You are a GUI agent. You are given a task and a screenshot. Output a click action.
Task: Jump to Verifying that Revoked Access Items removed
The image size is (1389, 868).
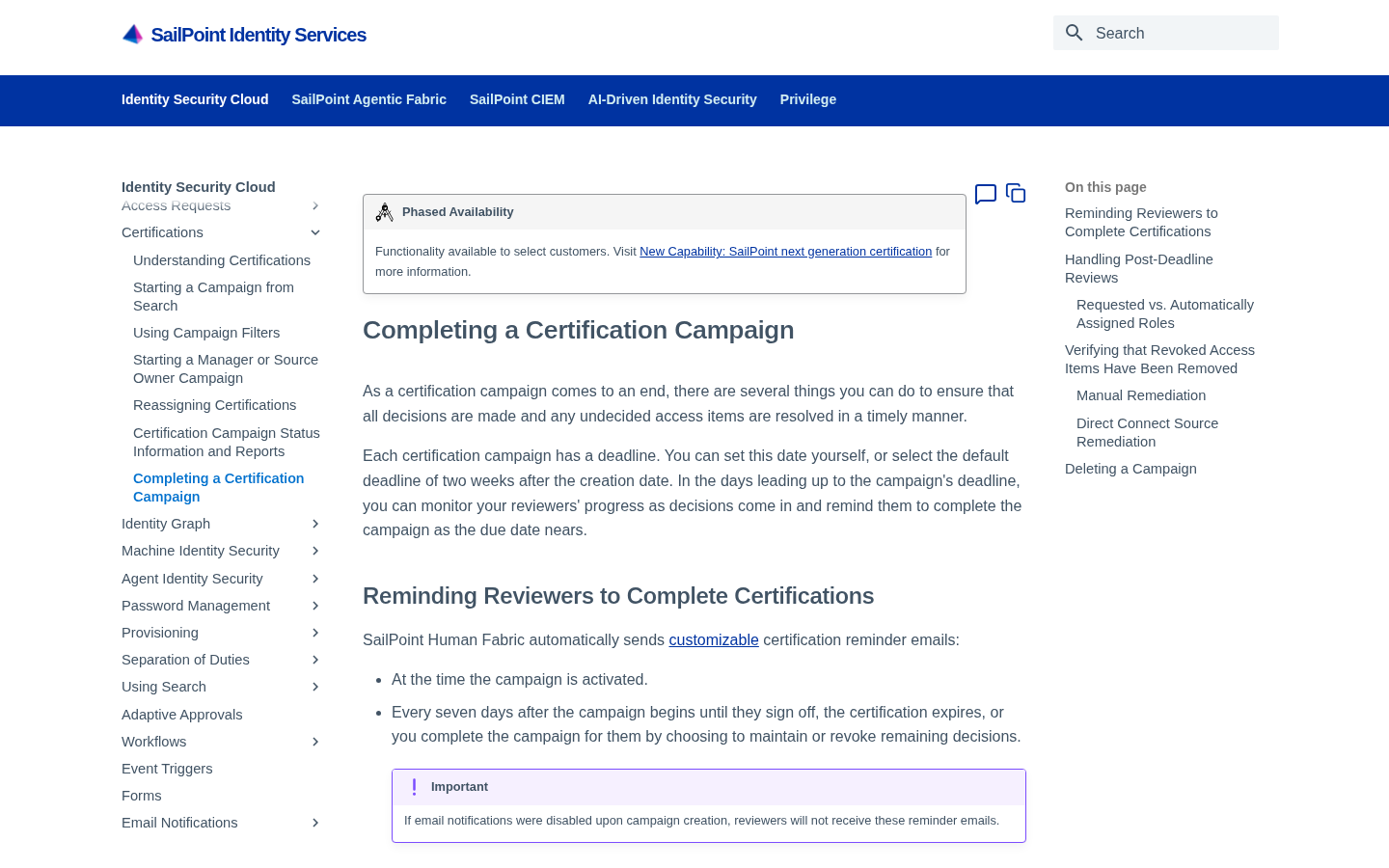pos(1159,359)
